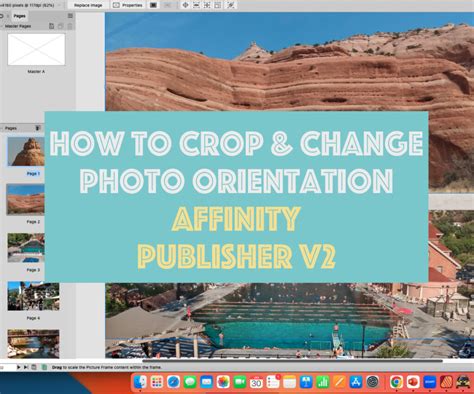Click the horizontal scrollbar below the canvas
474x394 pixels.
tap(292, 361)
